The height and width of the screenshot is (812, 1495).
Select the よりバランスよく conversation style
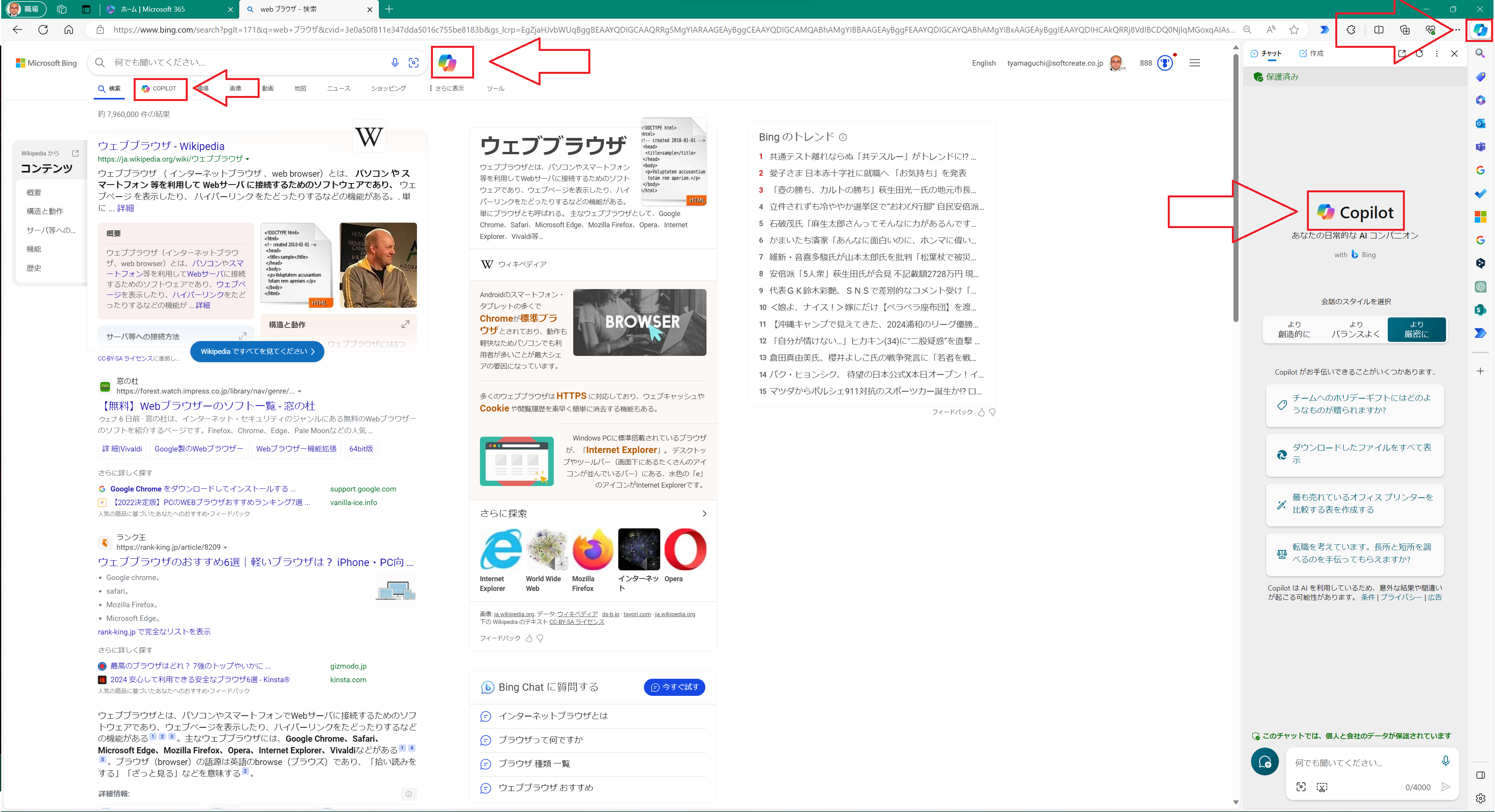tap(1356, 329)
